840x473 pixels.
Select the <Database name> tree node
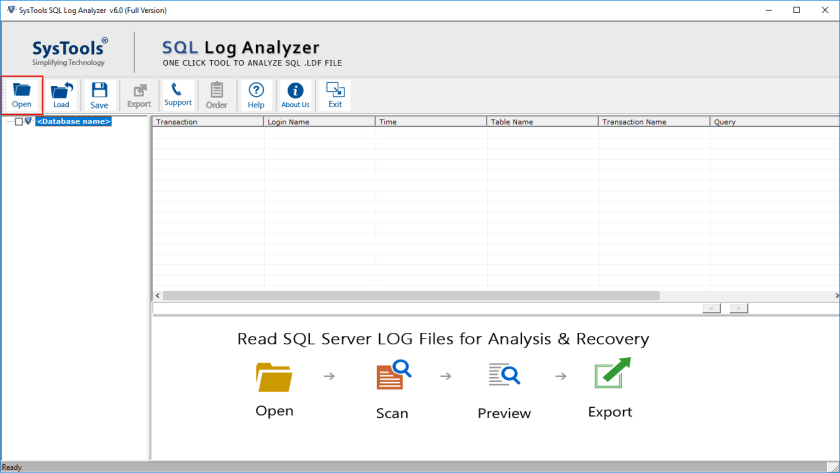pyautogui.click(x=73, y=122)
